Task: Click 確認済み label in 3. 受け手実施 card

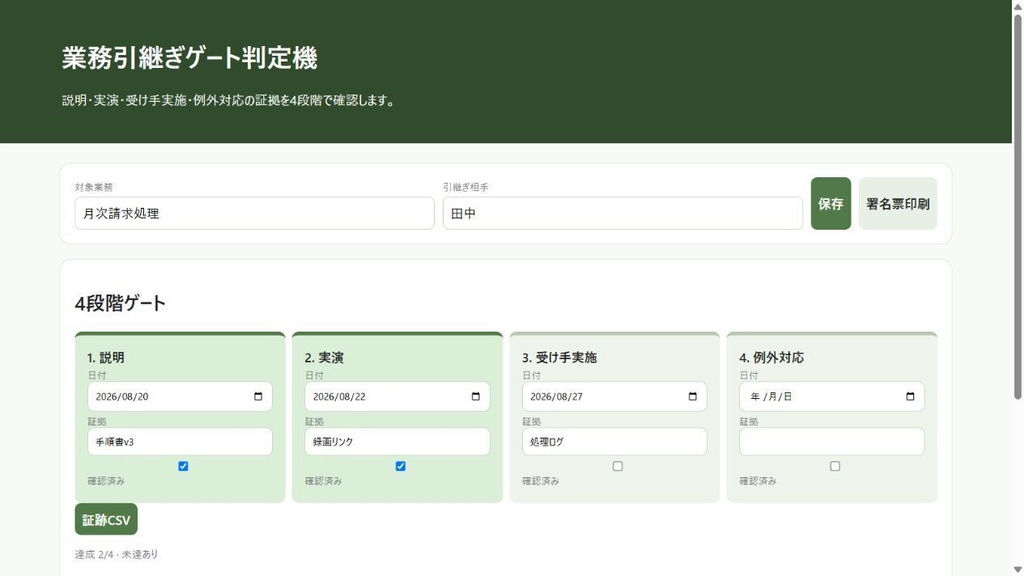Action: (x=541, y=481)
